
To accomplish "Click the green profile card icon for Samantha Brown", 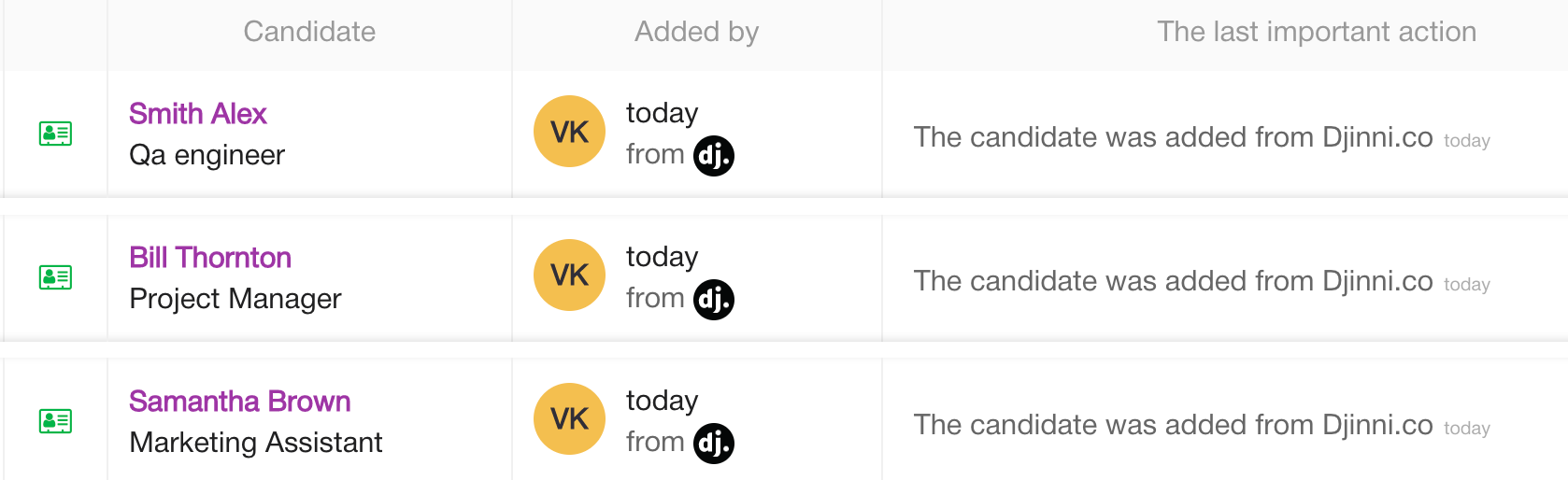I will tap(56, 421).
